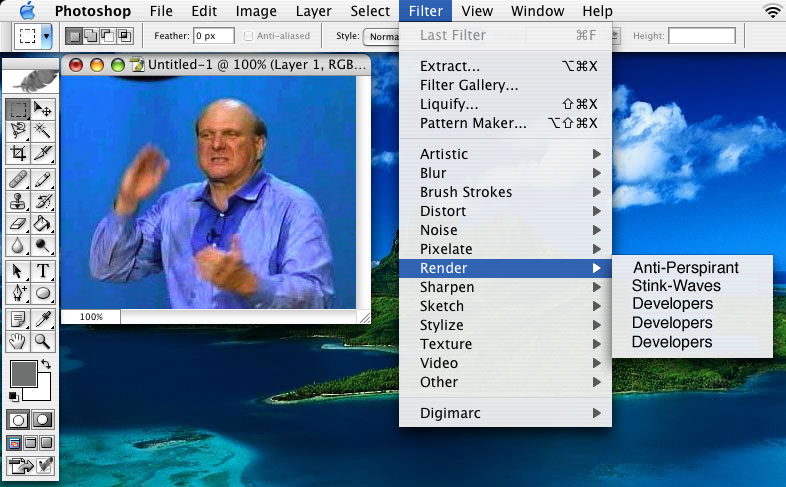Switch to Full Screen mode
Image resolution: width=786 pixels, height=487 pixels.
(x=47, y=443)
